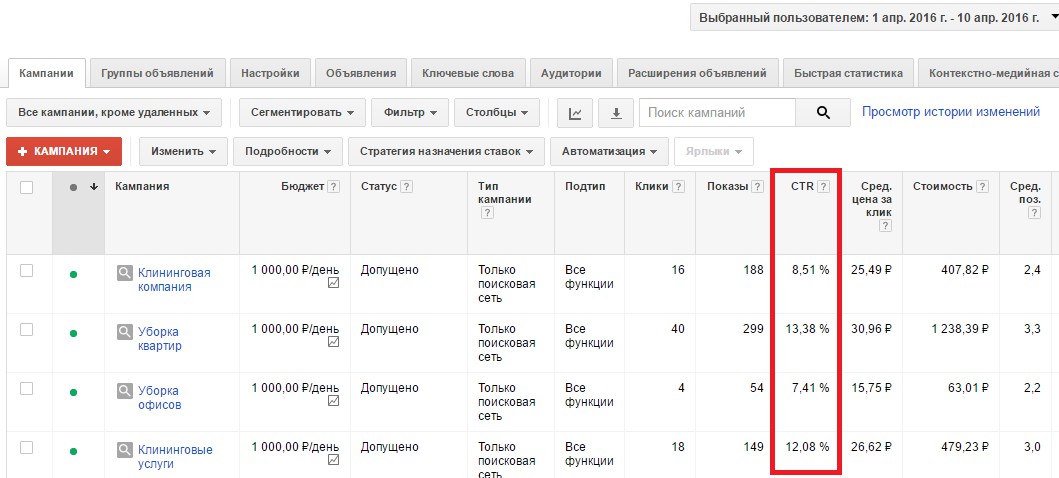Open the Клининговые услуги campaign link
The image size is (1059, 478).
(176, 457)
